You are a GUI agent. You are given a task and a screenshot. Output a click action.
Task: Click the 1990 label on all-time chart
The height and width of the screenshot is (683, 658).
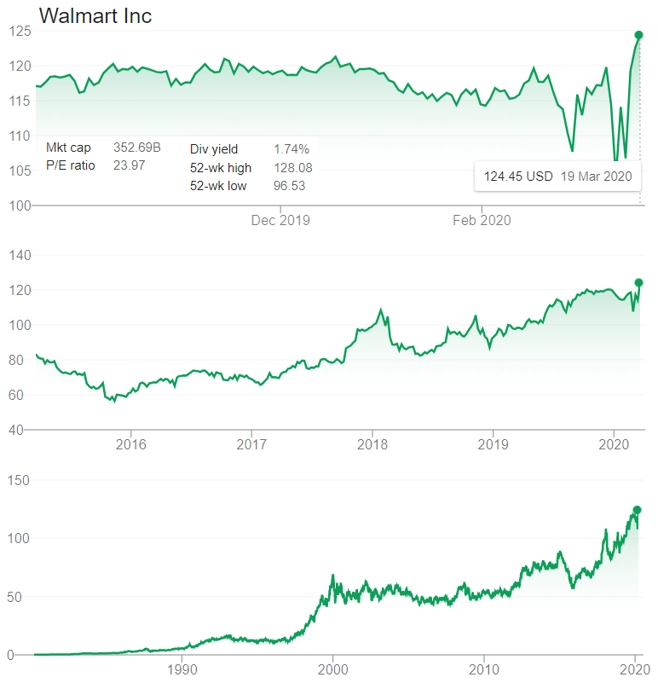182,669
